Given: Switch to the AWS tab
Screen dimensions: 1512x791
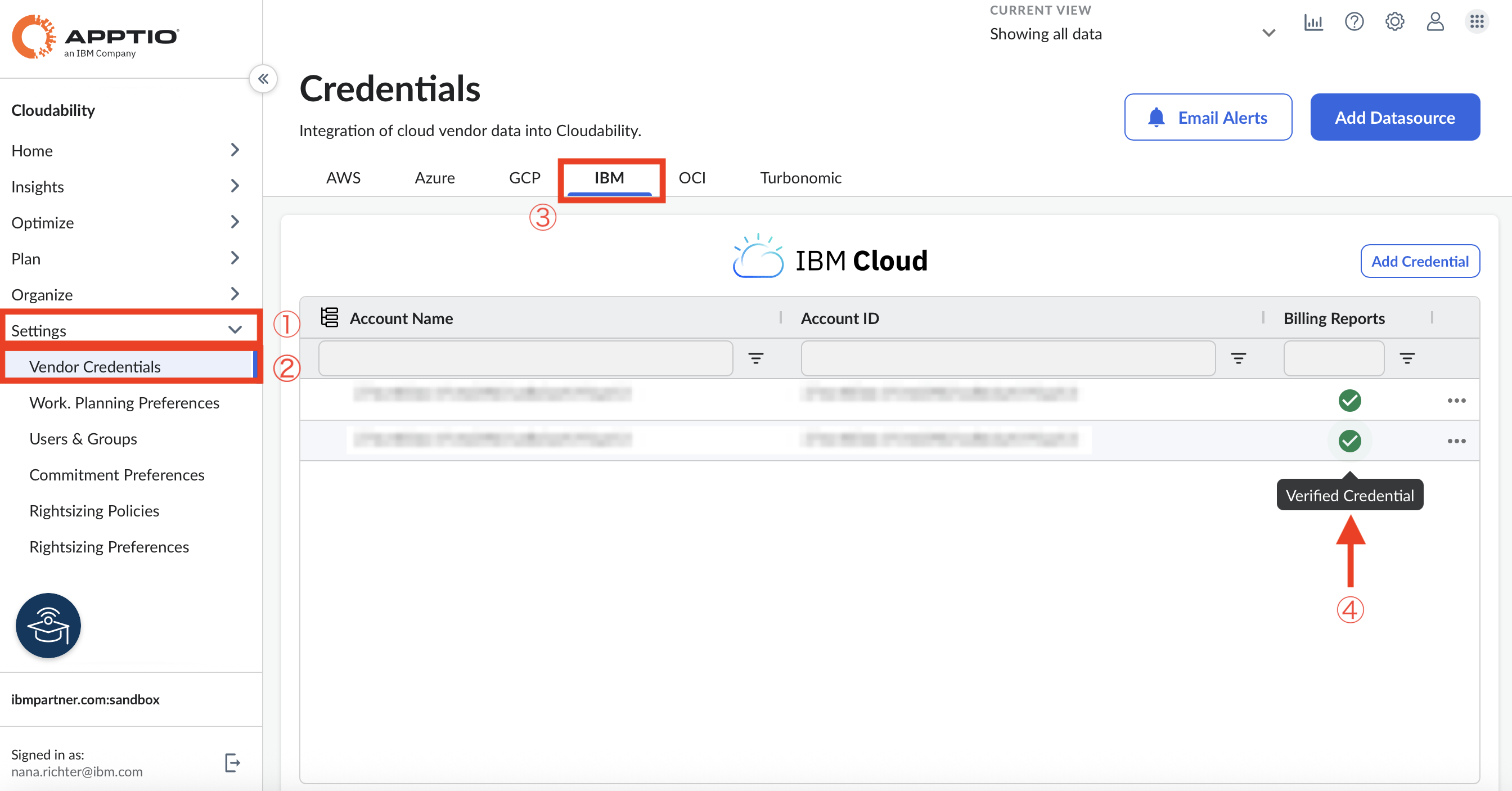Looking at the screenshot, I should coord(343,177).
